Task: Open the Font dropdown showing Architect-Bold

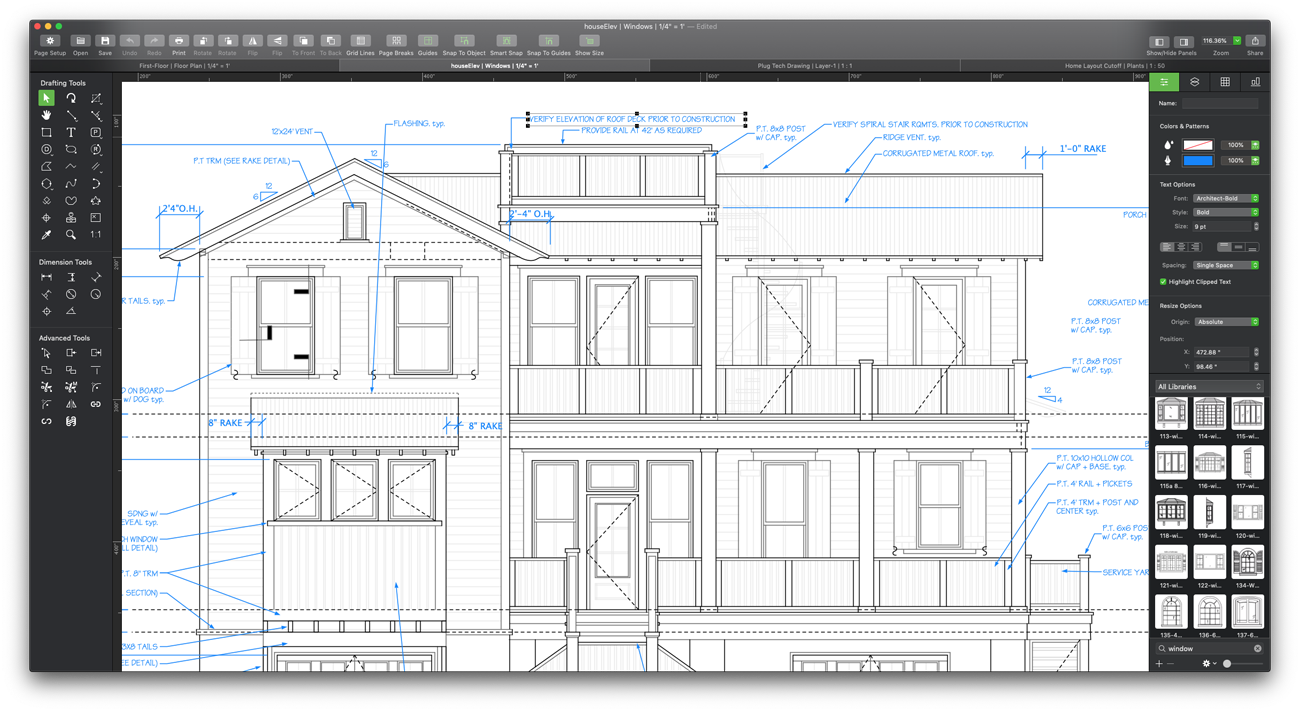Action: click(1226, 198)
